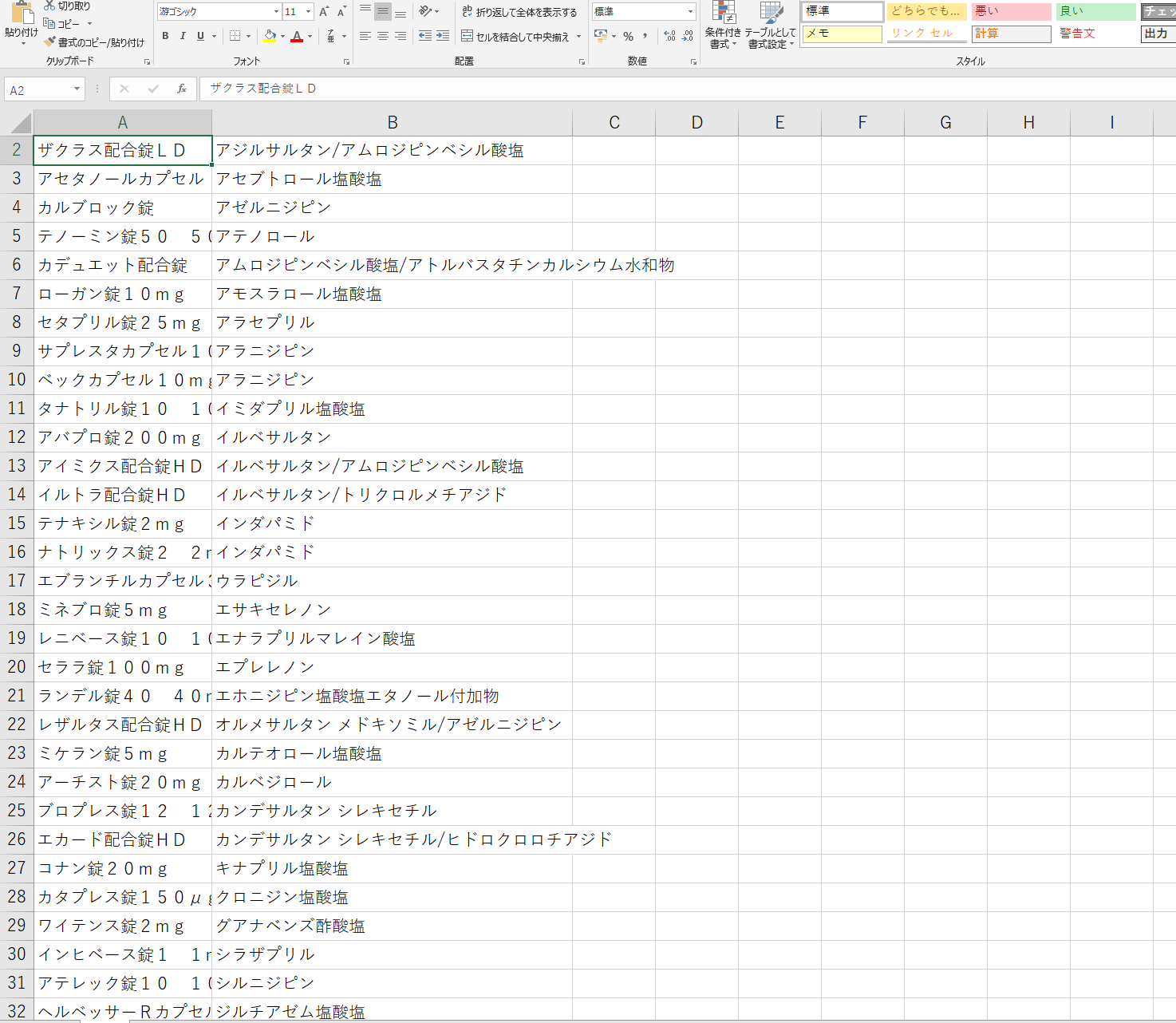The image size is (1176, 1023).
Task: Click the Cut (切り取り) scissors button
Action: click(67, 6)
